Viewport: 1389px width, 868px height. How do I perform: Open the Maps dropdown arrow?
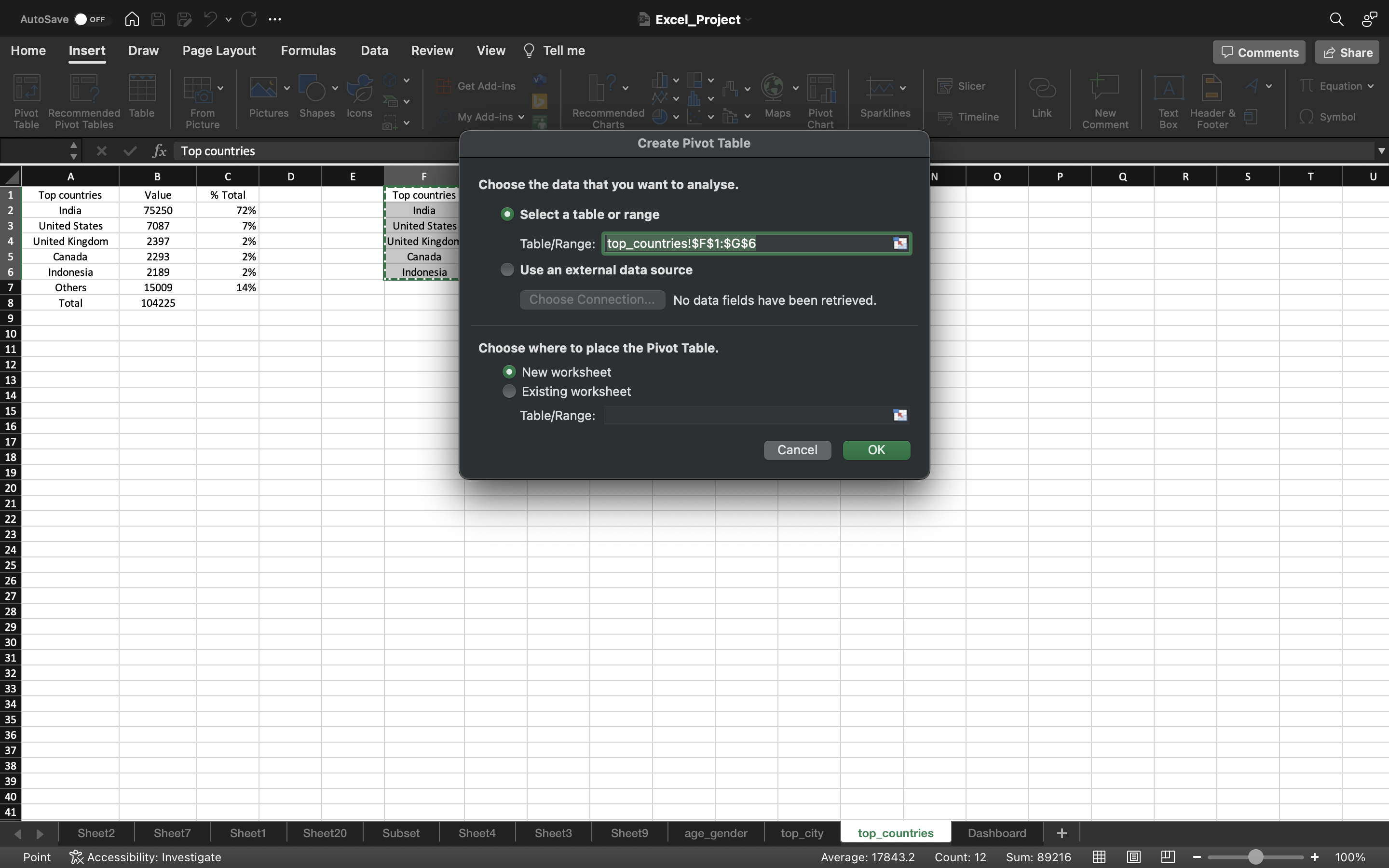tap(795, 88)
